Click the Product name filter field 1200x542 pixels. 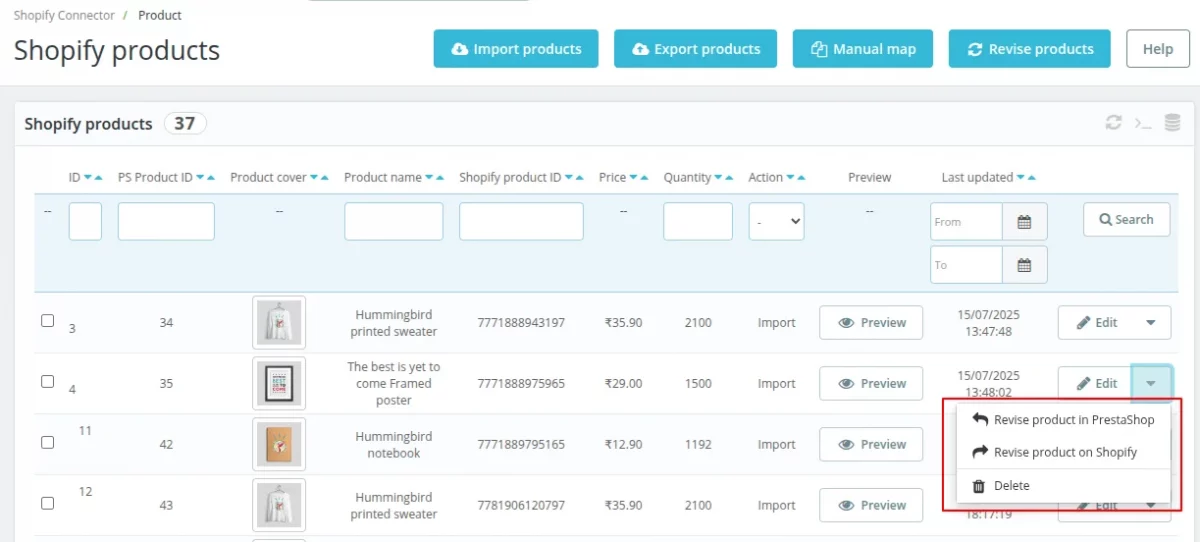(394, 222)
